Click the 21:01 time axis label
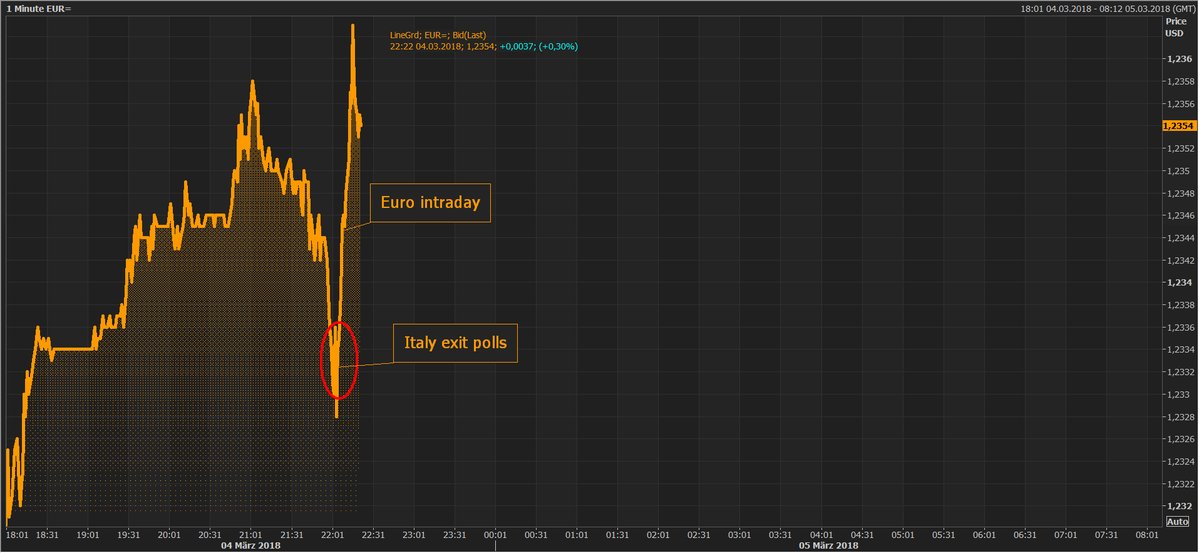 (251, 536)
